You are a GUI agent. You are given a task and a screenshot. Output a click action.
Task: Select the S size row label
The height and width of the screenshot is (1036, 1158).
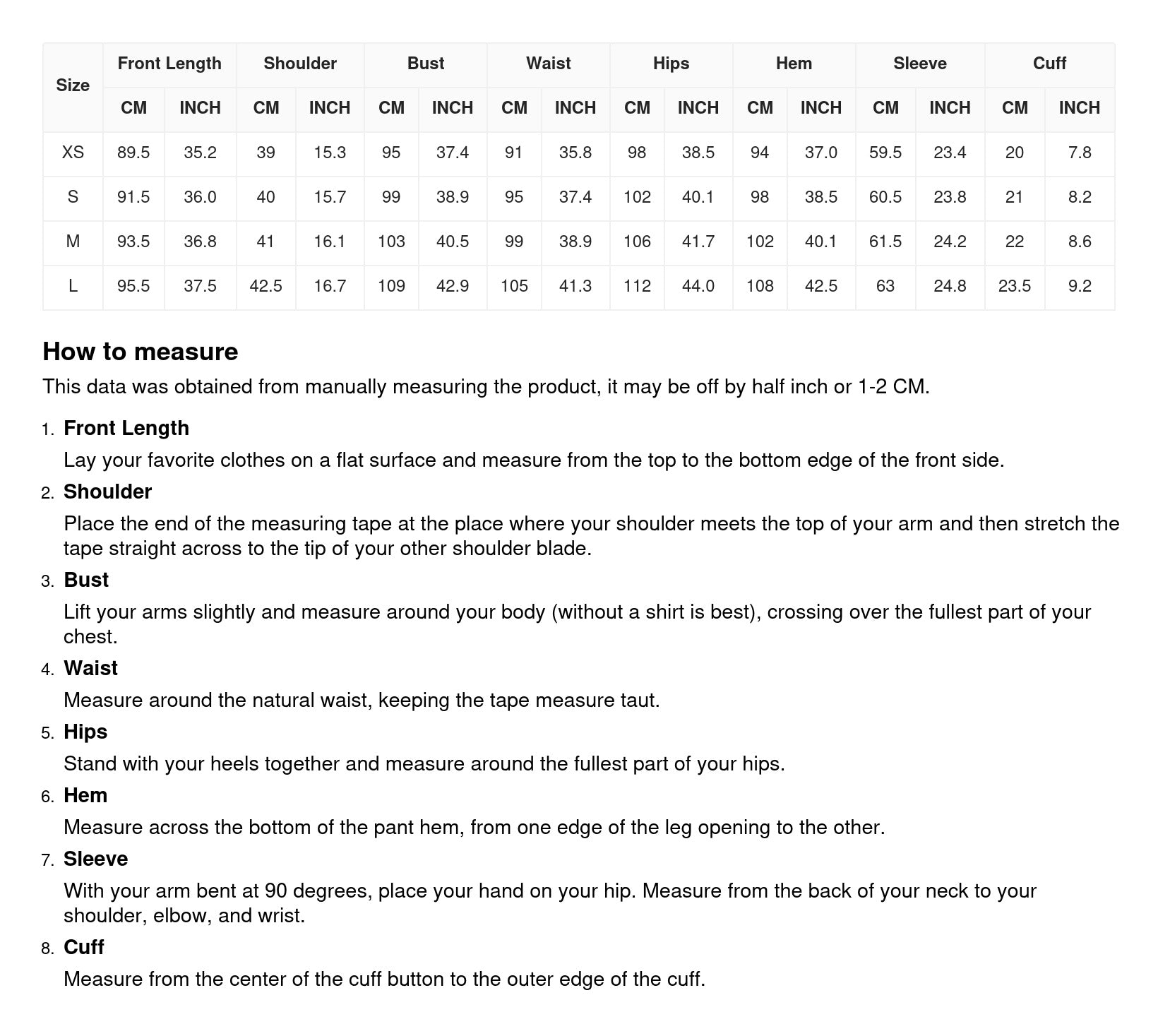73,197
